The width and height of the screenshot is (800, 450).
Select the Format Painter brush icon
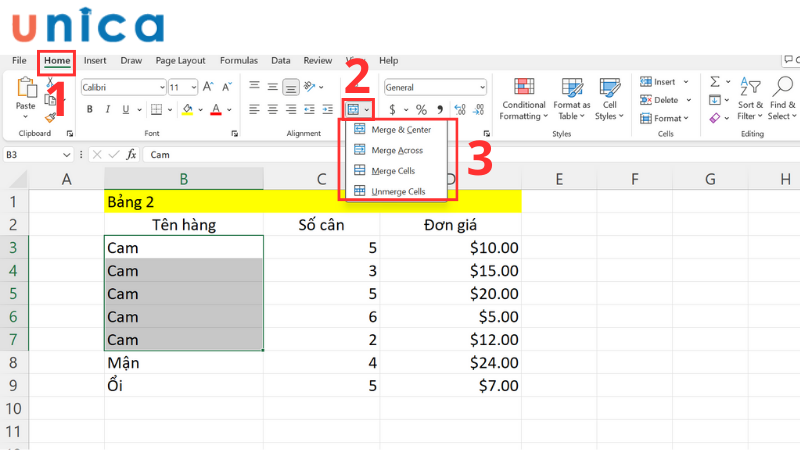tap(49, 118)
